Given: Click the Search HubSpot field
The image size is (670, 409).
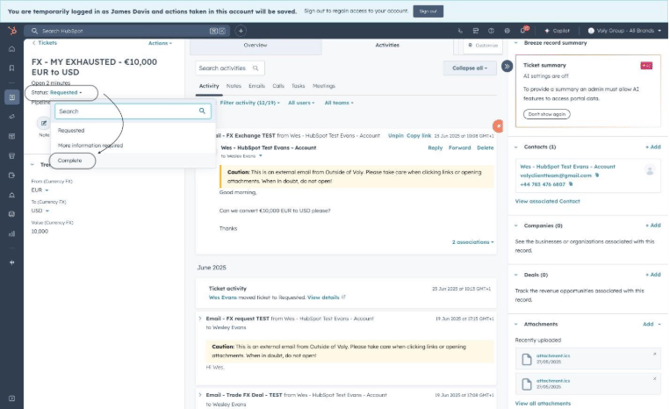Looking at the screenshot, I should [127, 31].
